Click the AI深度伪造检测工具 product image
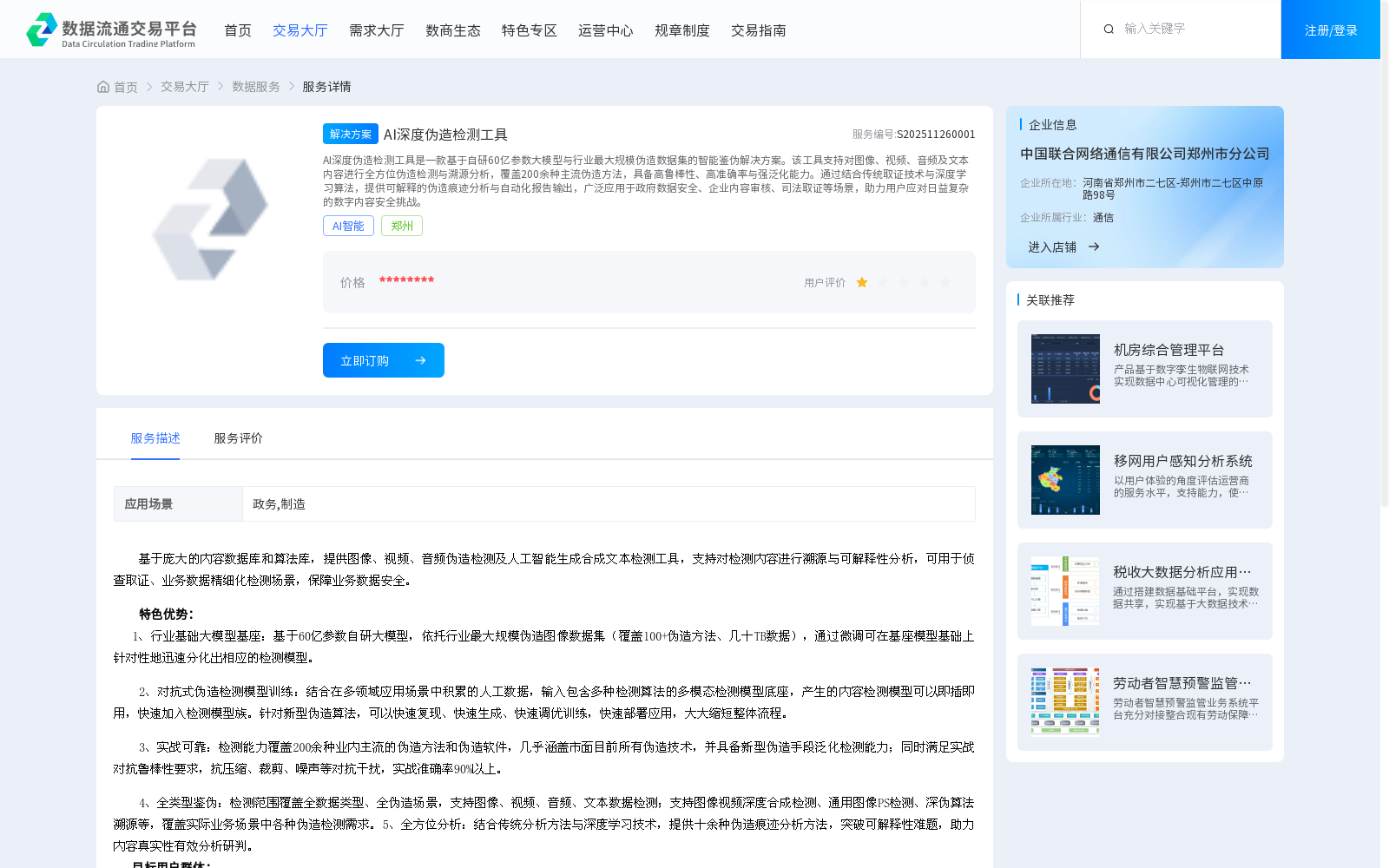The width and height of the screenshot is (1389, 868). point(210,219)
